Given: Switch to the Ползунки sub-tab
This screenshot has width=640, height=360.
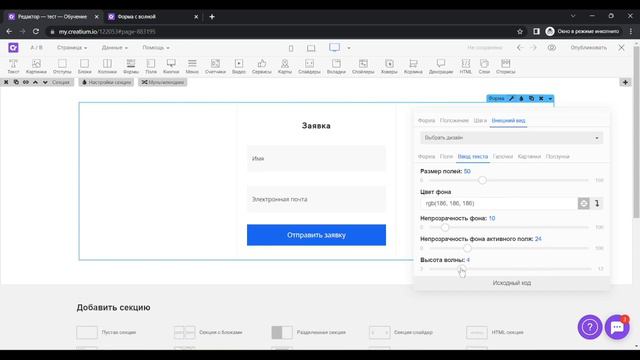Looking at the screenshot, I should (x=558, y=156).
